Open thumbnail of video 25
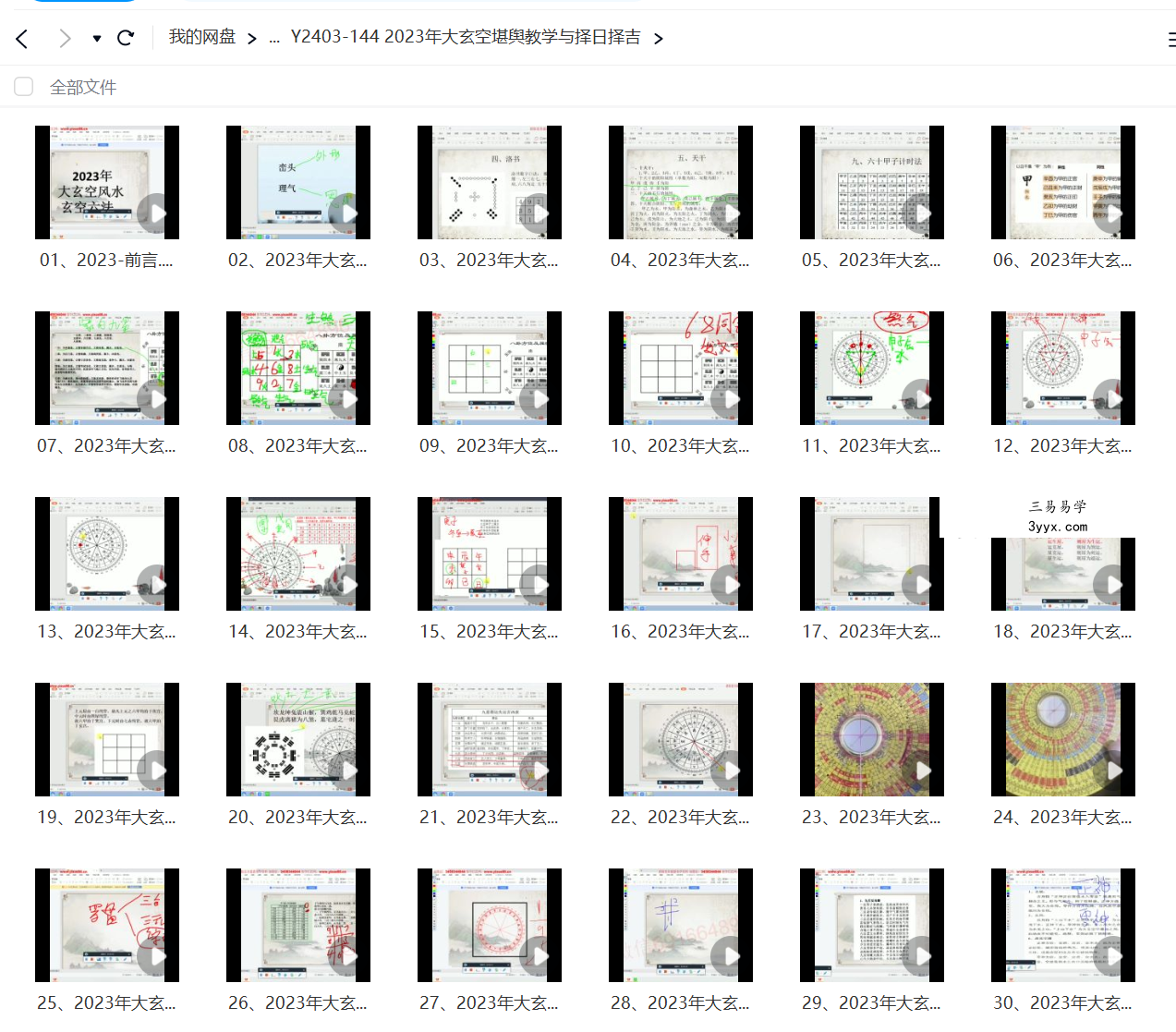Viewport: 1176px width, 1032px height. click(x=107, y=925)
